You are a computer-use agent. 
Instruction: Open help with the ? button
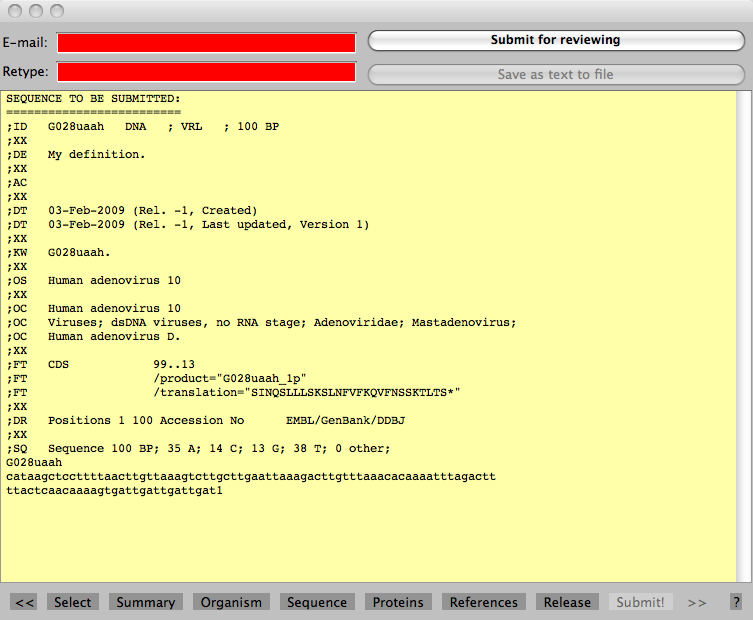point(736,602)
